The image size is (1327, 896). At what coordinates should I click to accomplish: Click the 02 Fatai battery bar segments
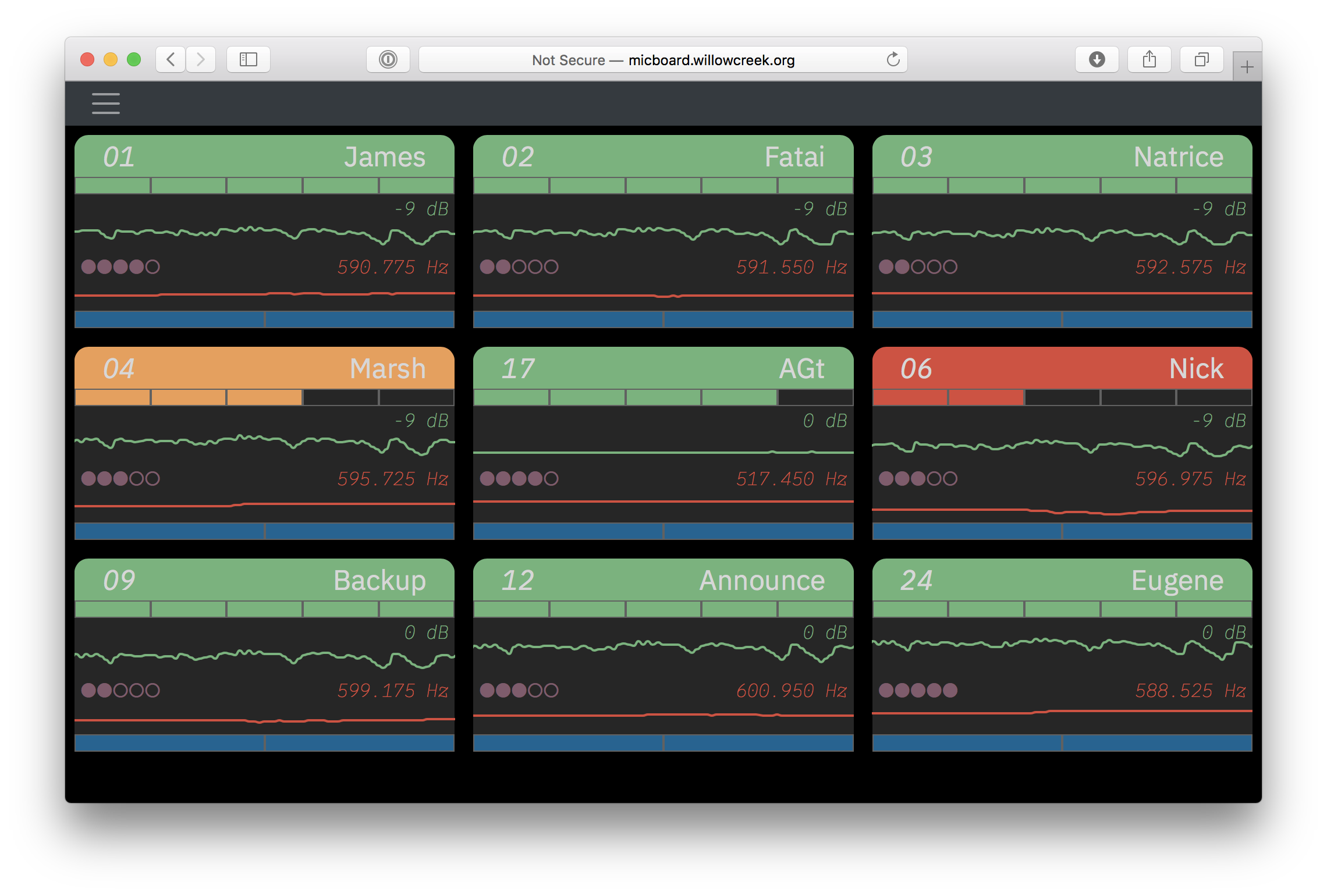(x=663, y=186)
